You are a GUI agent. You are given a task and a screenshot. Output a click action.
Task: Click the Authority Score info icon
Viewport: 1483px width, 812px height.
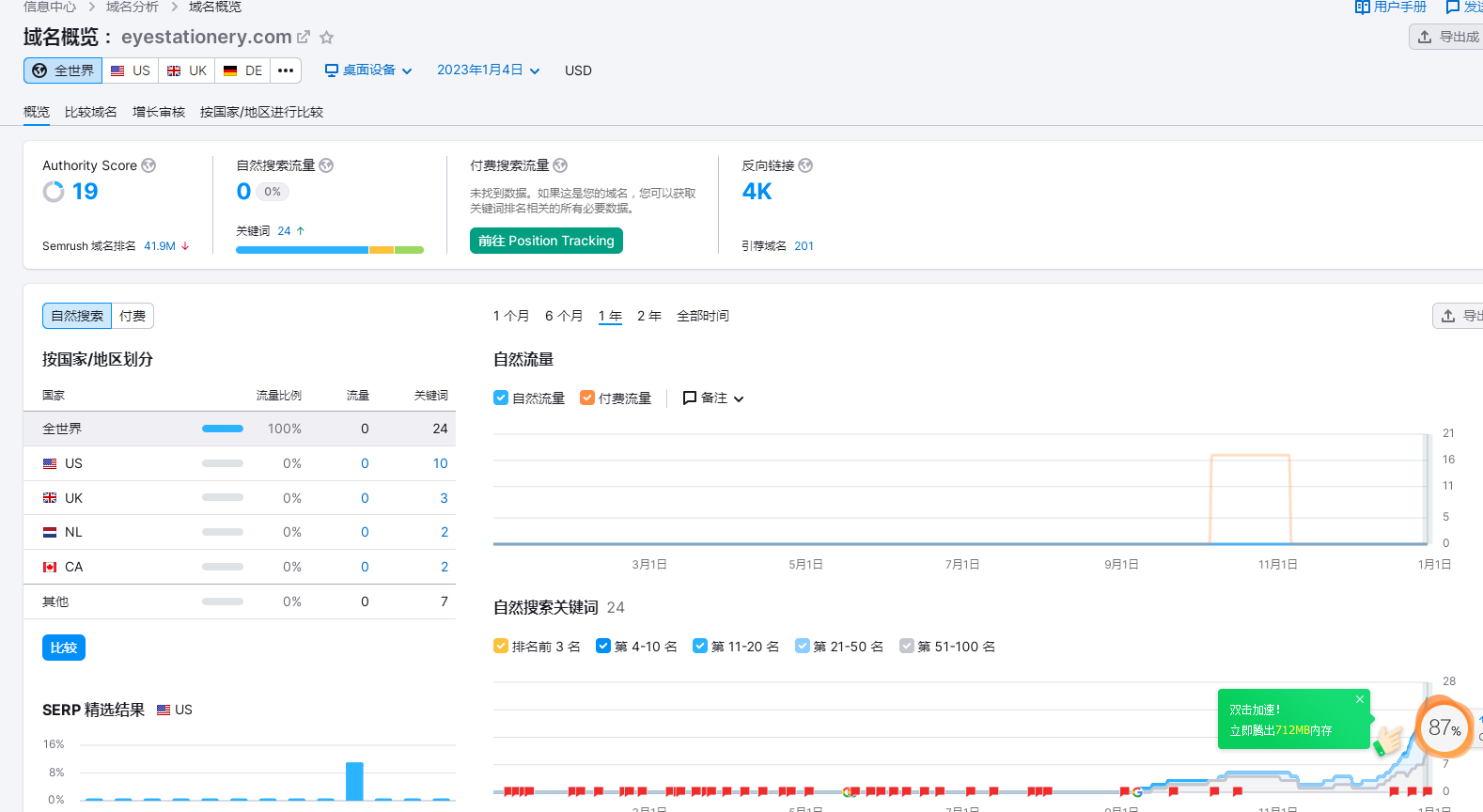click(148, 165)
